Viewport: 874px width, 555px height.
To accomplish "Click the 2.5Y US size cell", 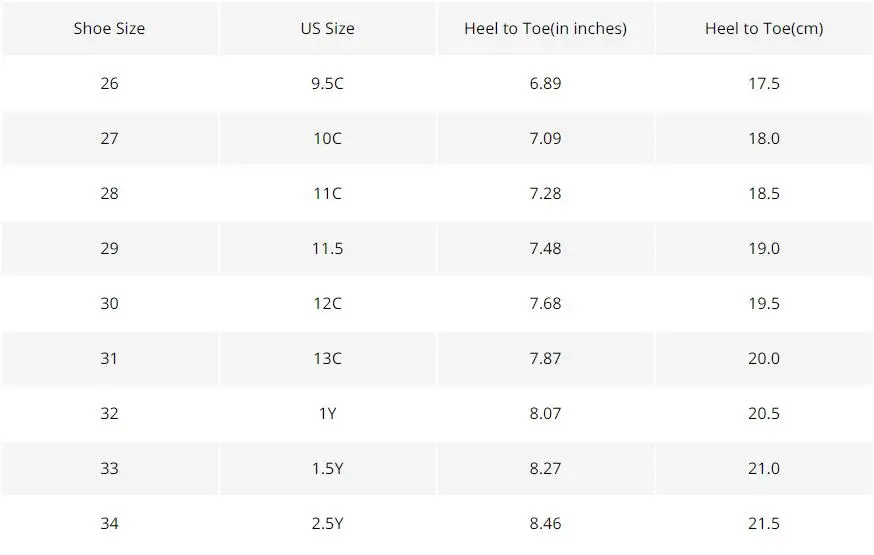I will [327, 523].
